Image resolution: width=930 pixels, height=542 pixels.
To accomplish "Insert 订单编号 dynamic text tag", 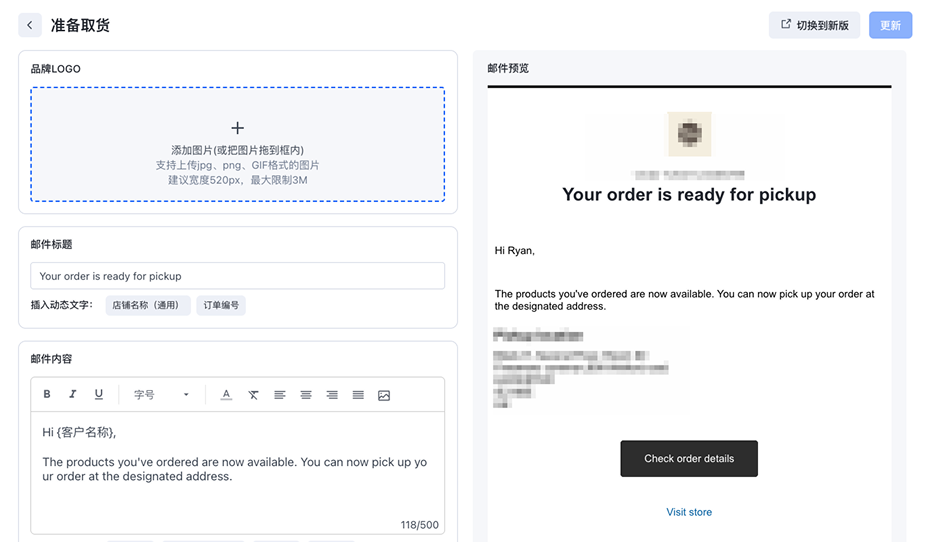I will point(221,305).
